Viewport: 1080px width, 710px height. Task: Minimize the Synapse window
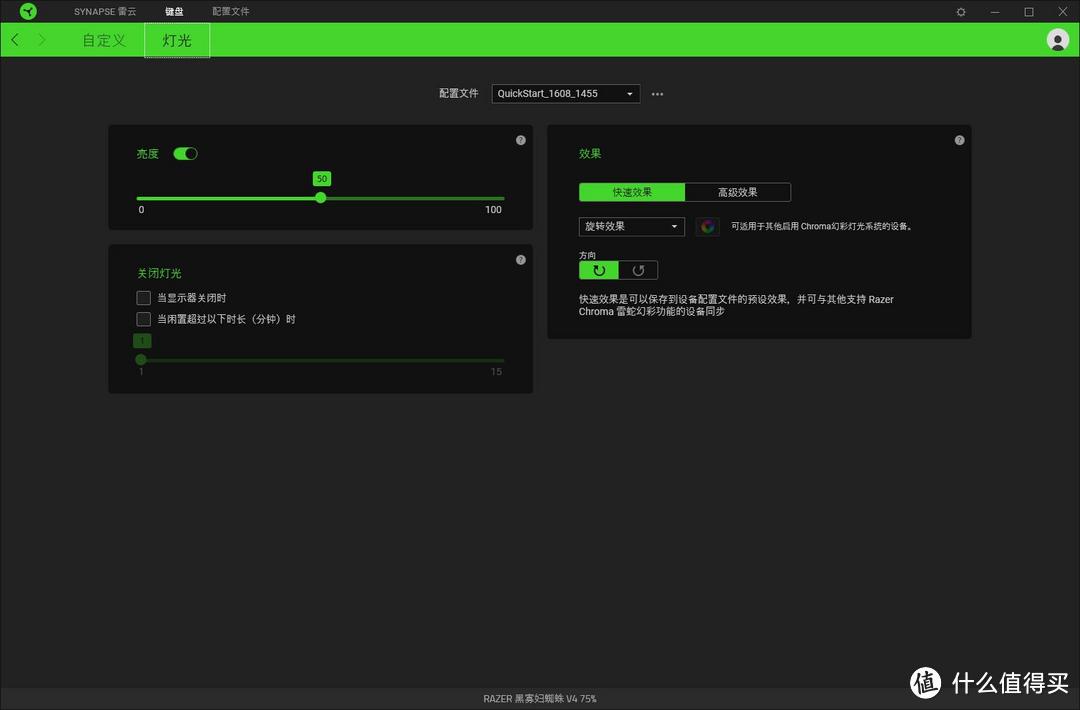click(x=995, y=12)
